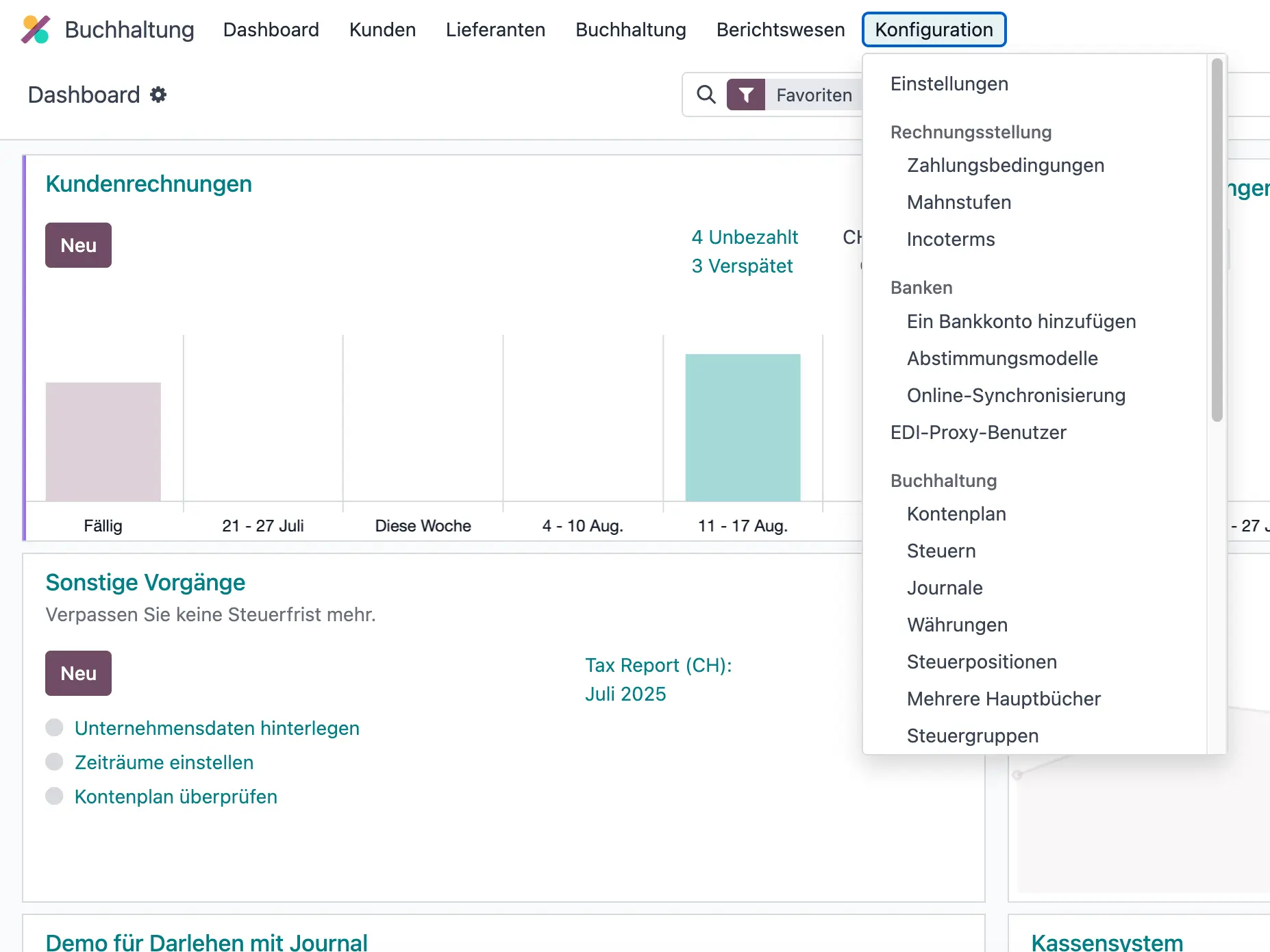Select "Einstellungen" from the Konfiguration menu

point(949,84)
